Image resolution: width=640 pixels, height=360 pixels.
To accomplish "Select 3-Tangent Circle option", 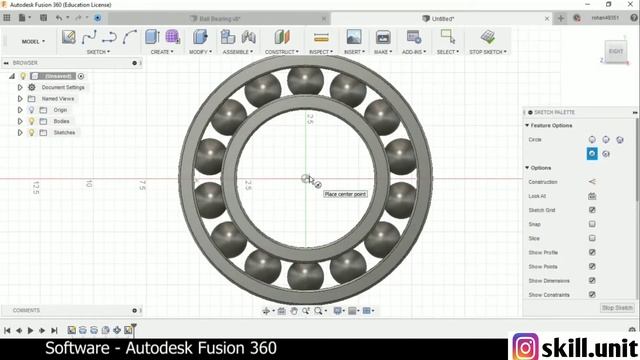I will pyautogui.click(x=606, y=154).
